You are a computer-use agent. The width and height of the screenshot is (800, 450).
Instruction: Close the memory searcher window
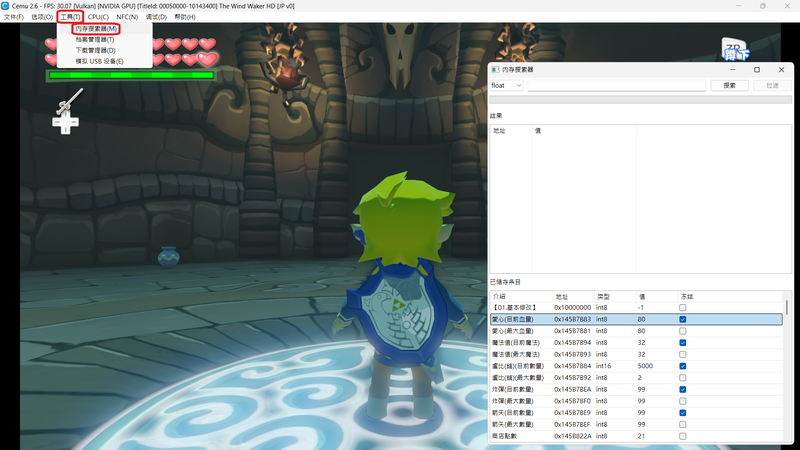pyautogui.click(x=781, y=69)
